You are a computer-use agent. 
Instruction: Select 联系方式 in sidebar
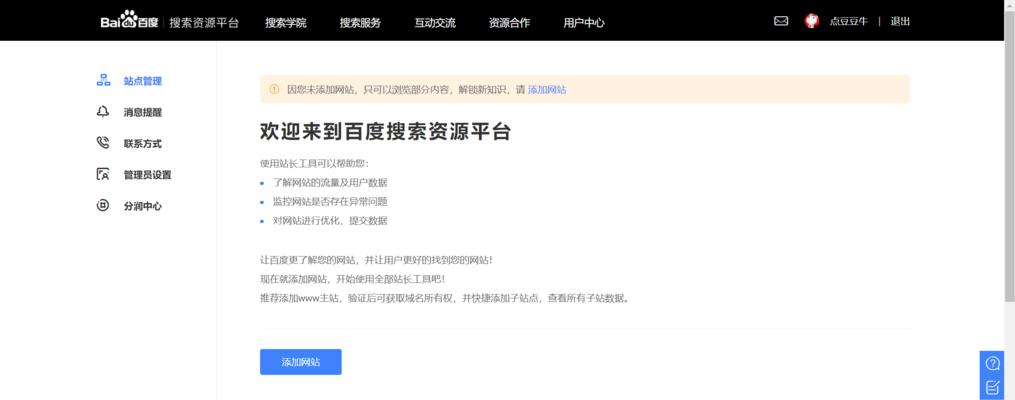coord(142,143)
